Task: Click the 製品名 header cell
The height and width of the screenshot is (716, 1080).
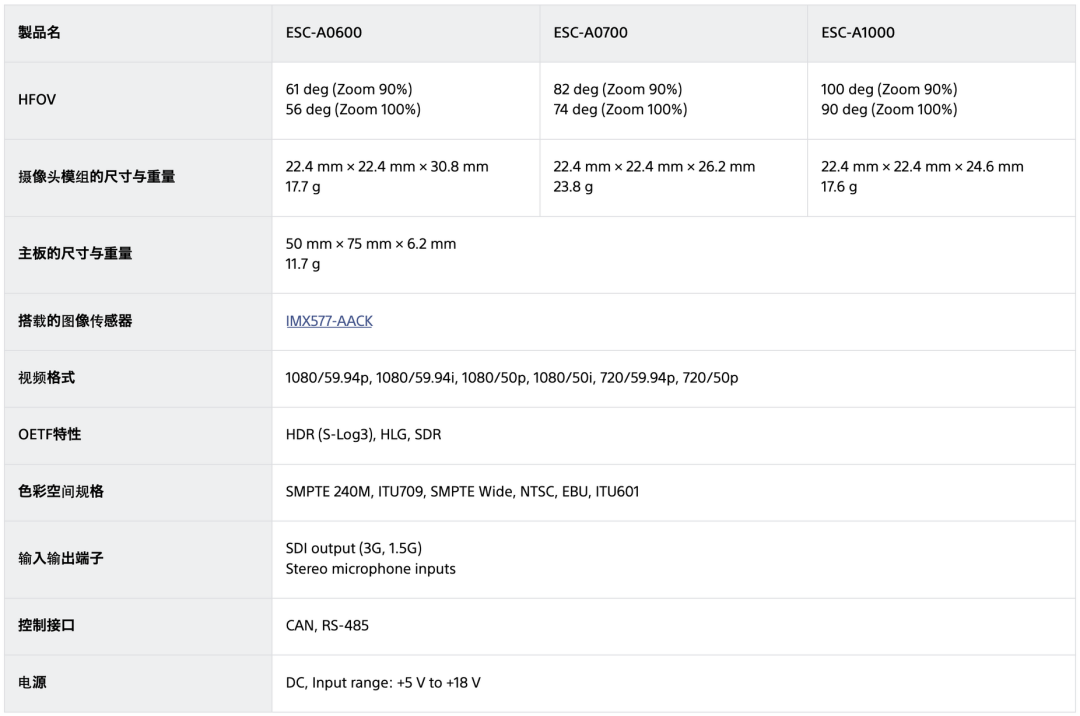Action: point(39,32)
